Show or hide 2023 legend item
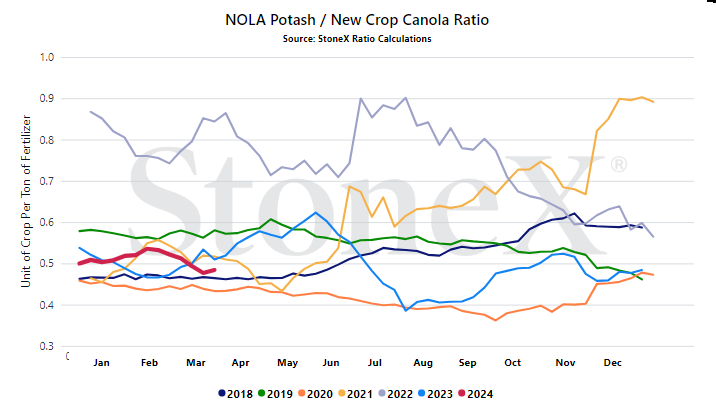716x412 pixels. tap(436, 394)
